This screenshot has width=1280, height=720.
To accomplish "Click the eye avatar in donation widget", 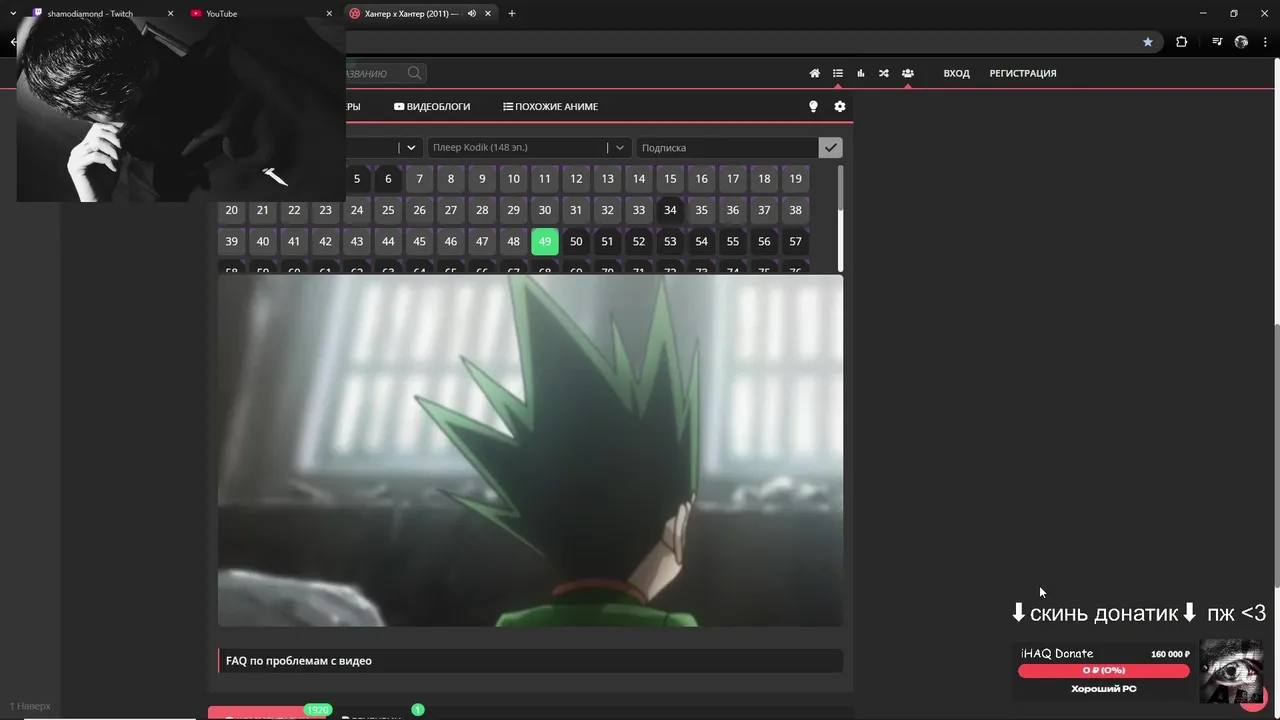I will click(1230, 672).
